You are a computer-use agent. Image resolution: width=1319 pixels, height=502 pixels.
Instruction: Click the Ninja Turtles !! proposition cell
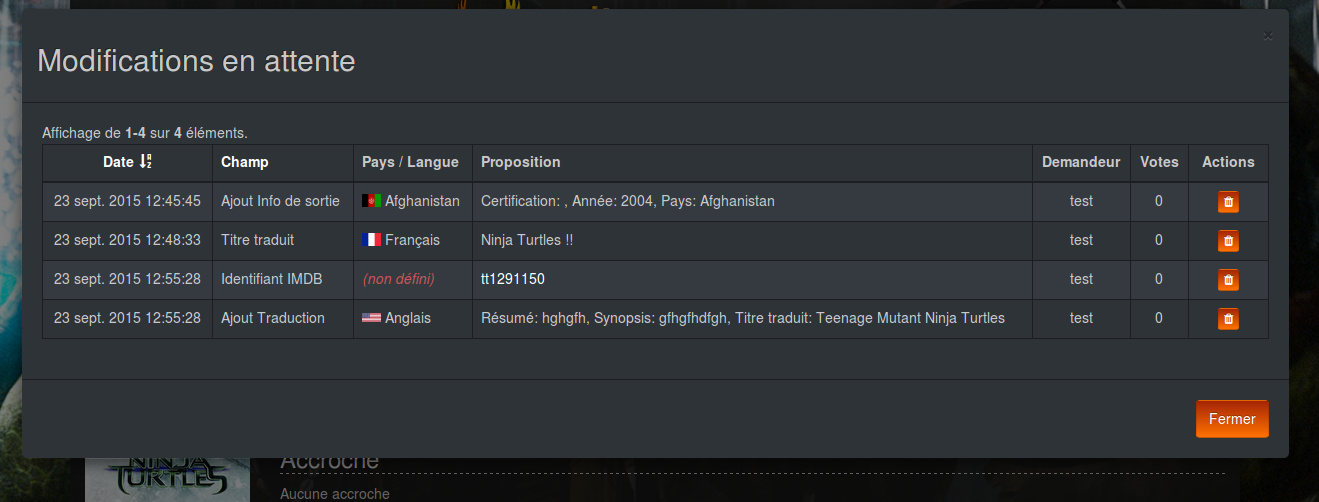pyautogui.click(x=527, y=240)
